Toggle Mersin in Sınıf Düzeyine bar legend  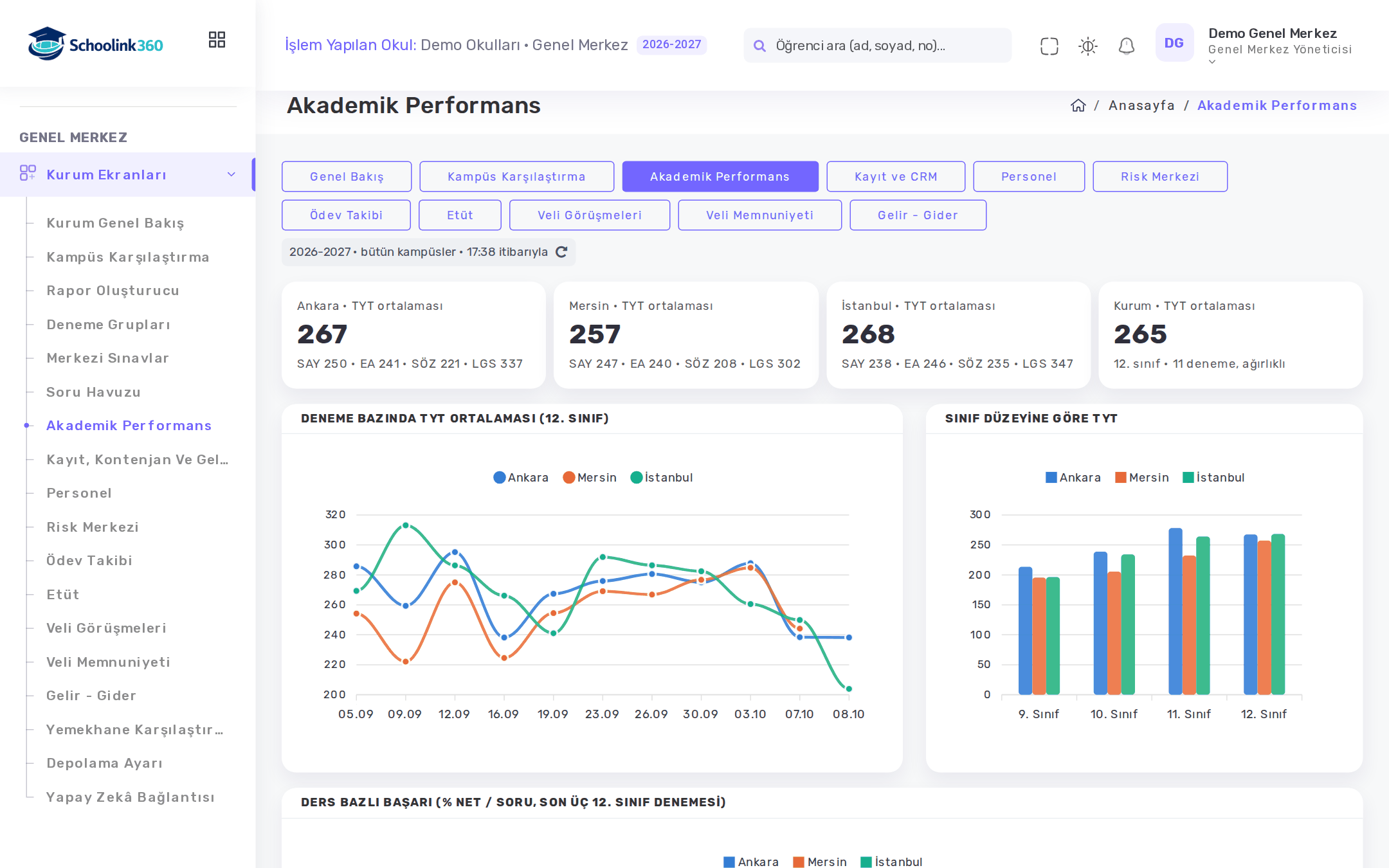click(x=1142, y=478)
